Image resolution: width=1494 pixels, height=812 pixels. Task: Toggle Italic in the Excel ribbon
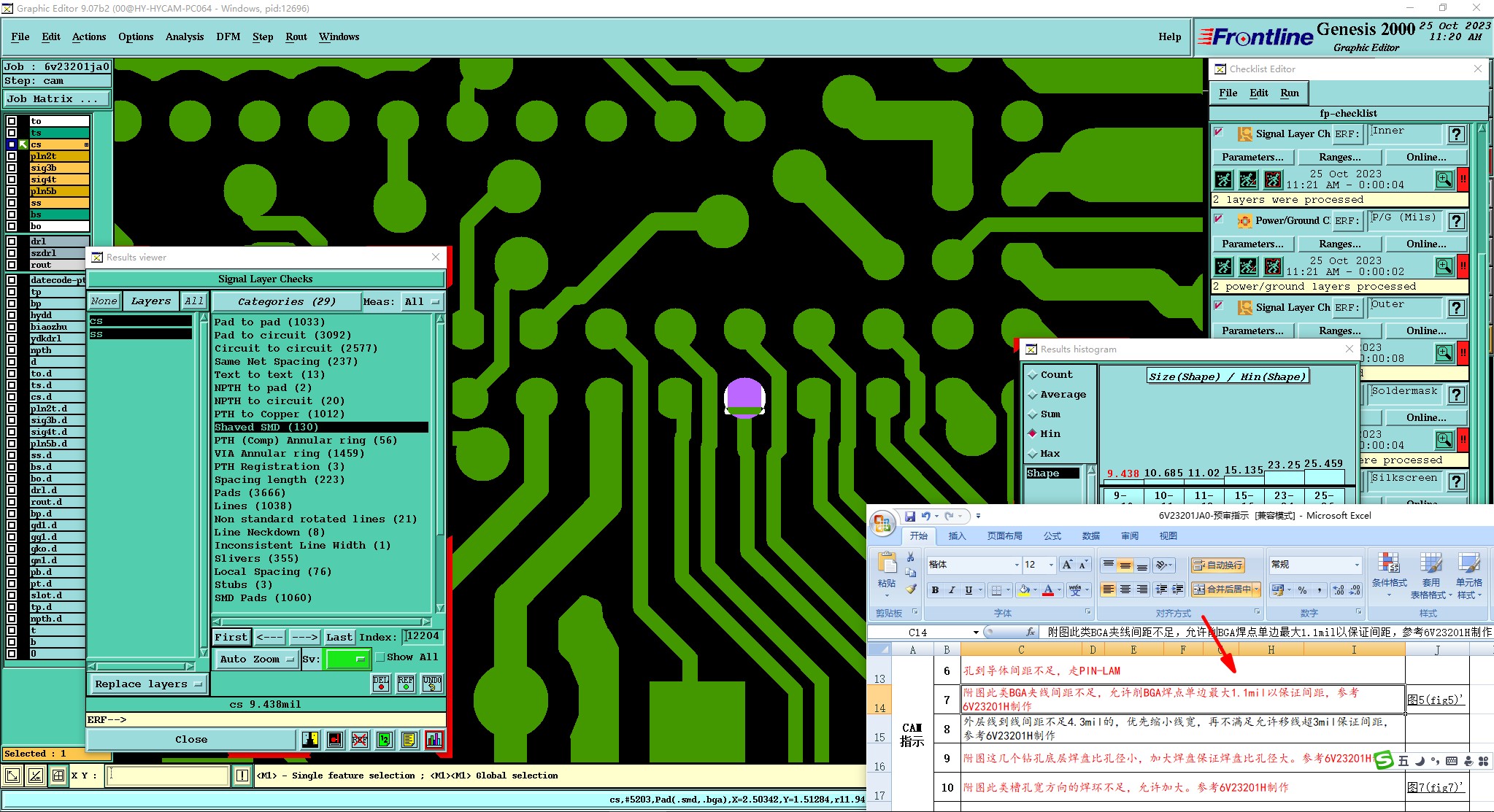952,589
